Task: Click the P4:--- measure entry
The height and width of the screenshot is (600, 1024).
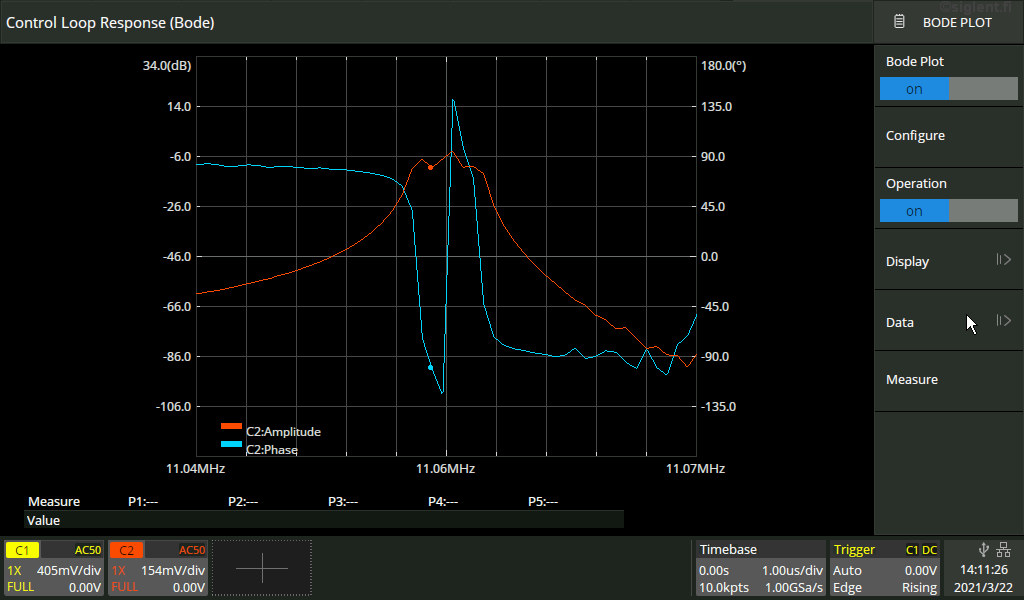Action: click(x=443, y=501)
